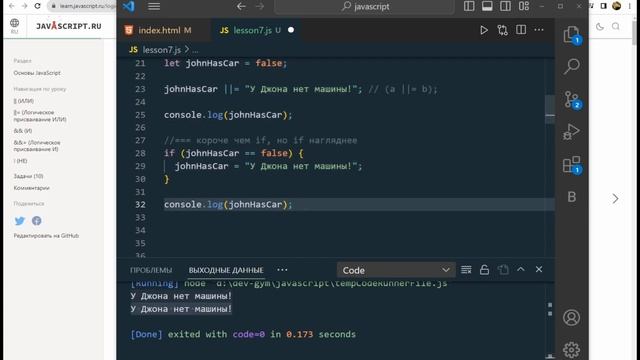Open the VS Code hamburger menu
Screen dimensions: 640x360
click(x=154, y=7)
